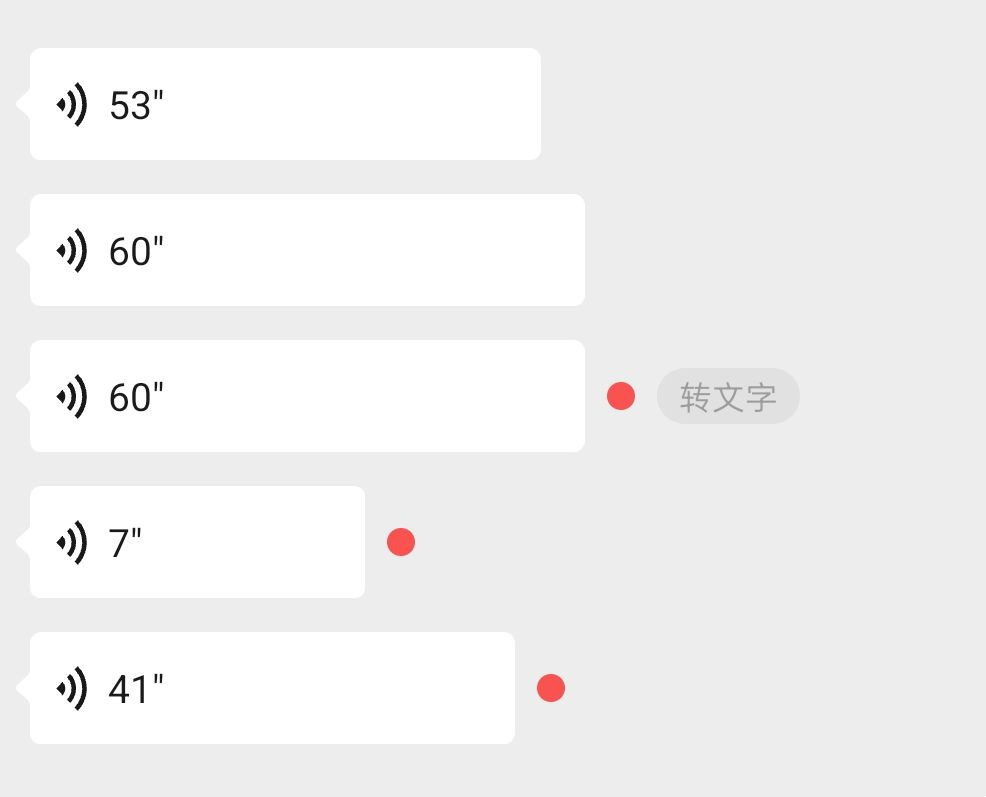Tap the 转文字 convert-to-text button
Screen dimensions: 986x797
click(728, 396)
